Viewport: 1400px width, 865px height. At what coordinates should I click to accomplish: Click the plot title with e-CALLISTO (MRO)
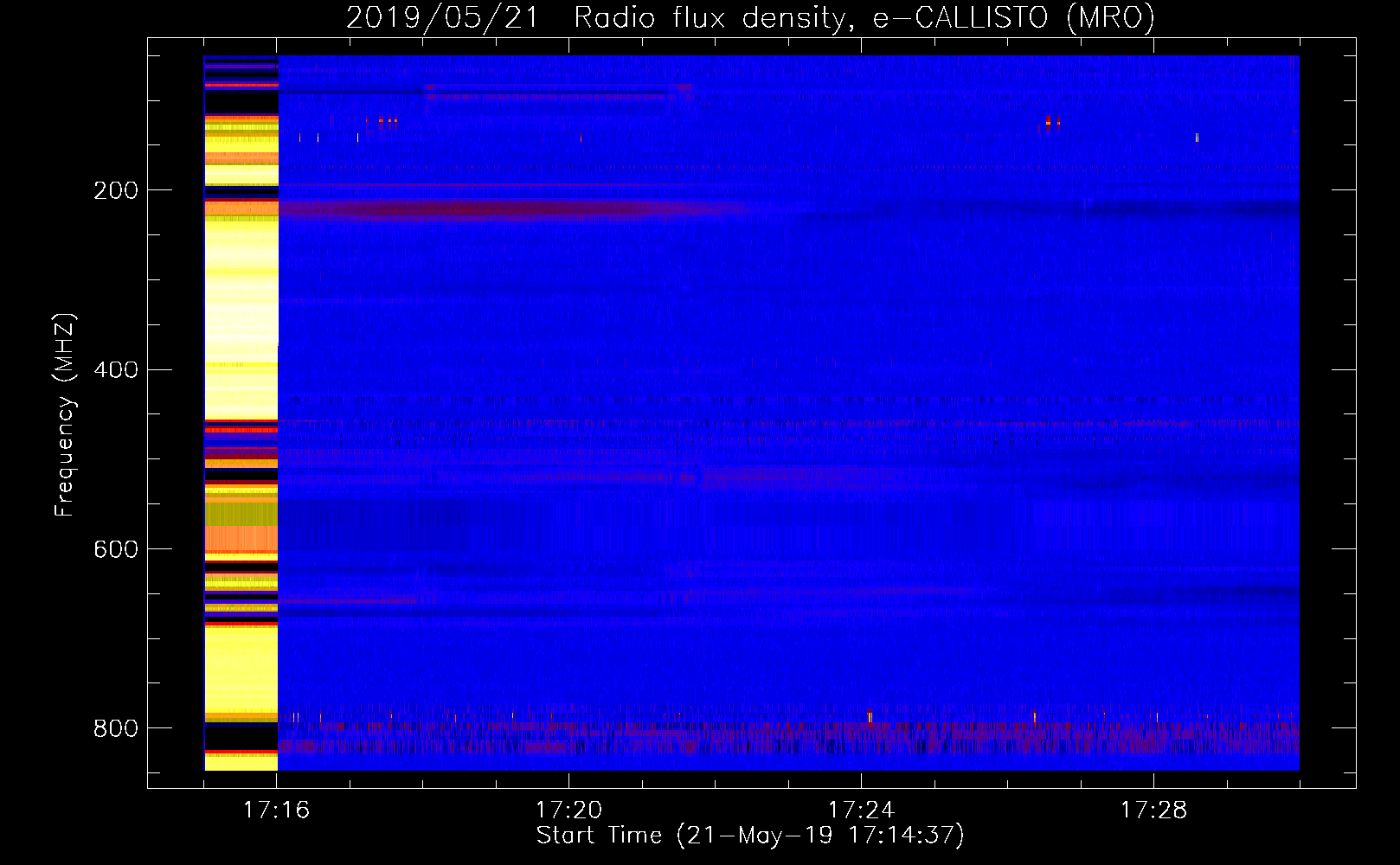pyautogui.click(x=750, y=17)
